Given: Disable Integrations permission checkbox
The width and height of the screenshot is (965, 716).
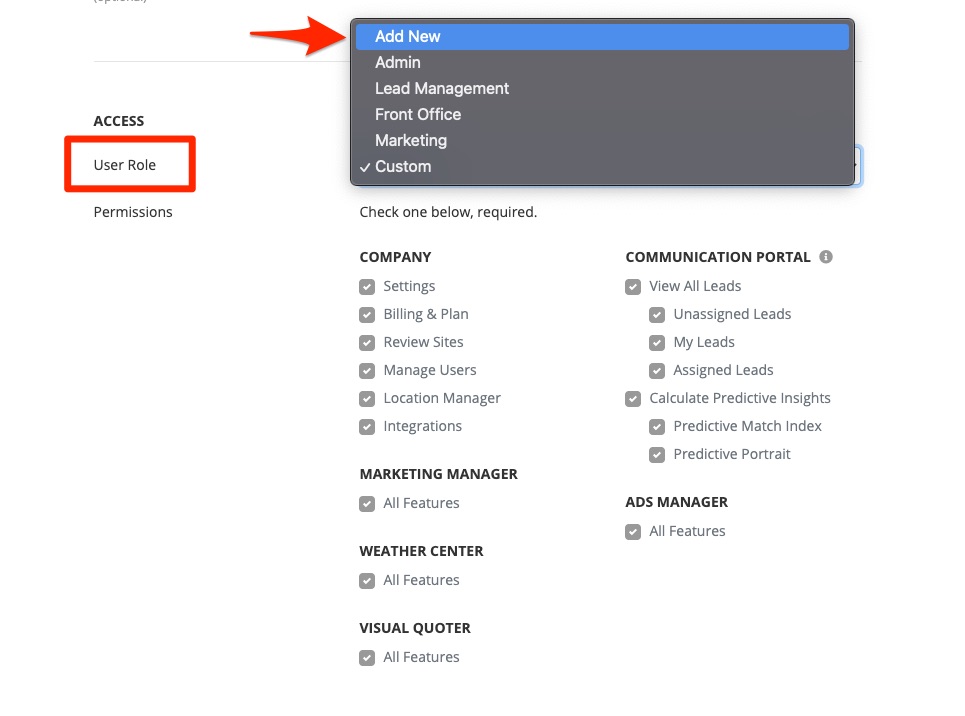Looking at the screenshot, I should (x=367, y=427).
